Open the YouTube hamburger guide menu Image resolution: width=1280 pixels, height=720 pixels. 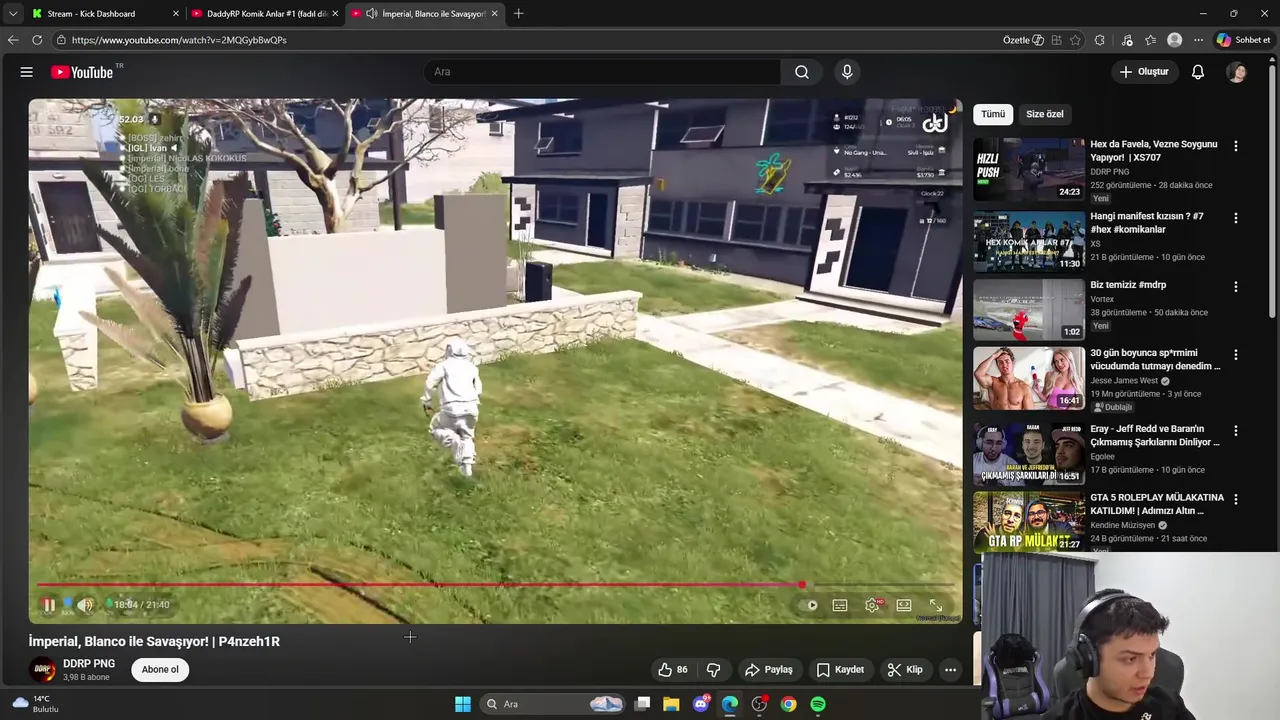[x=27, y=72]
